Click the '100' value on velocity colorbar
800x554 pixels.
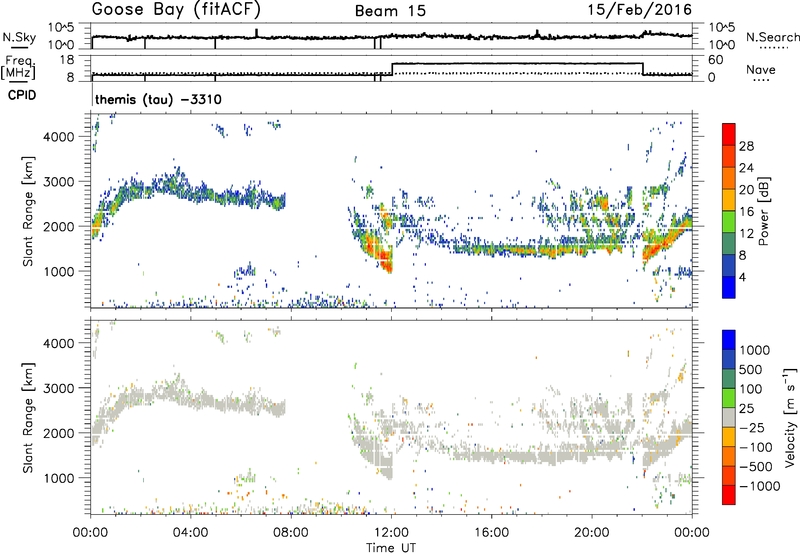coord(751,389)
